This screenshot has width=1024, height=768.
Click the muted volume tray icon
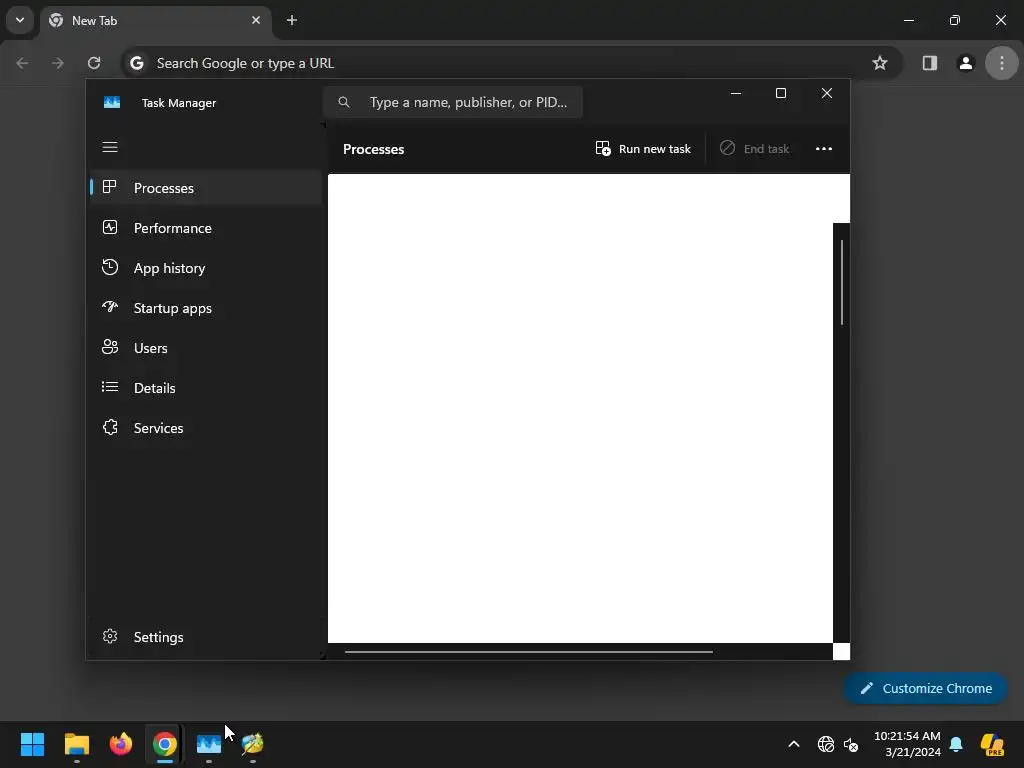pyautogui.click(x=851, y=744)
